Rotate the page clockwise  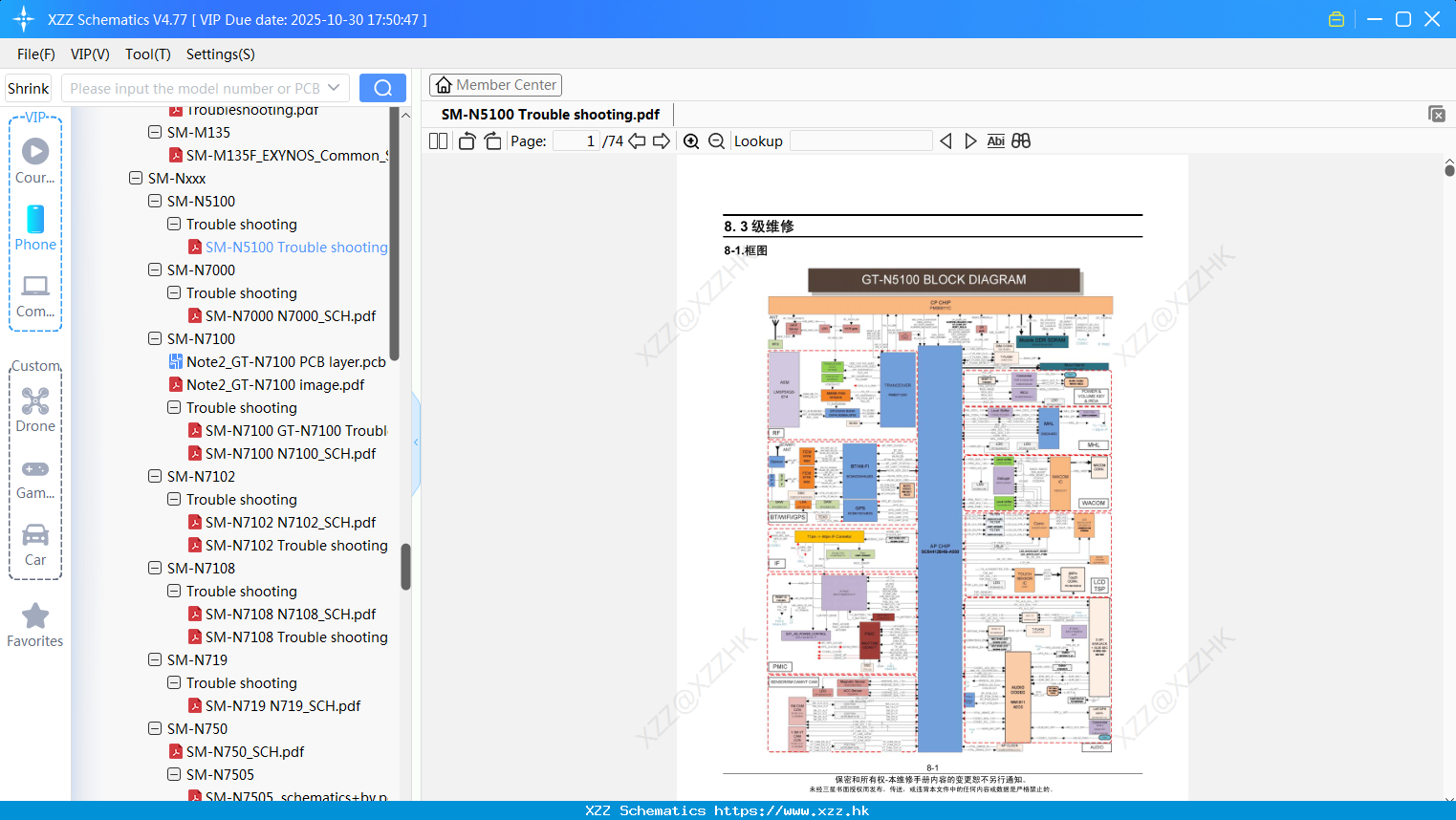click(x=493, y=141)
